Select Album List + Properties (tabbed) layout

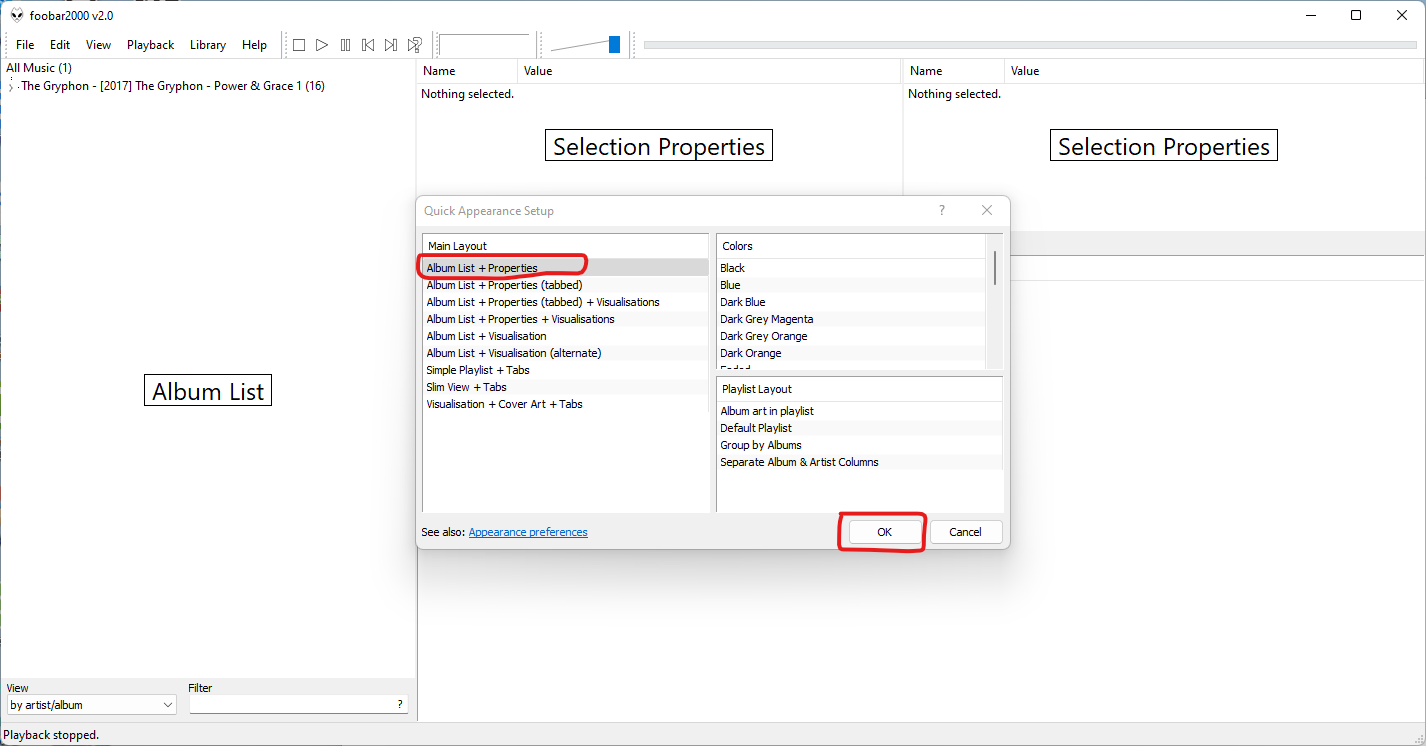(x=565, y=285)
